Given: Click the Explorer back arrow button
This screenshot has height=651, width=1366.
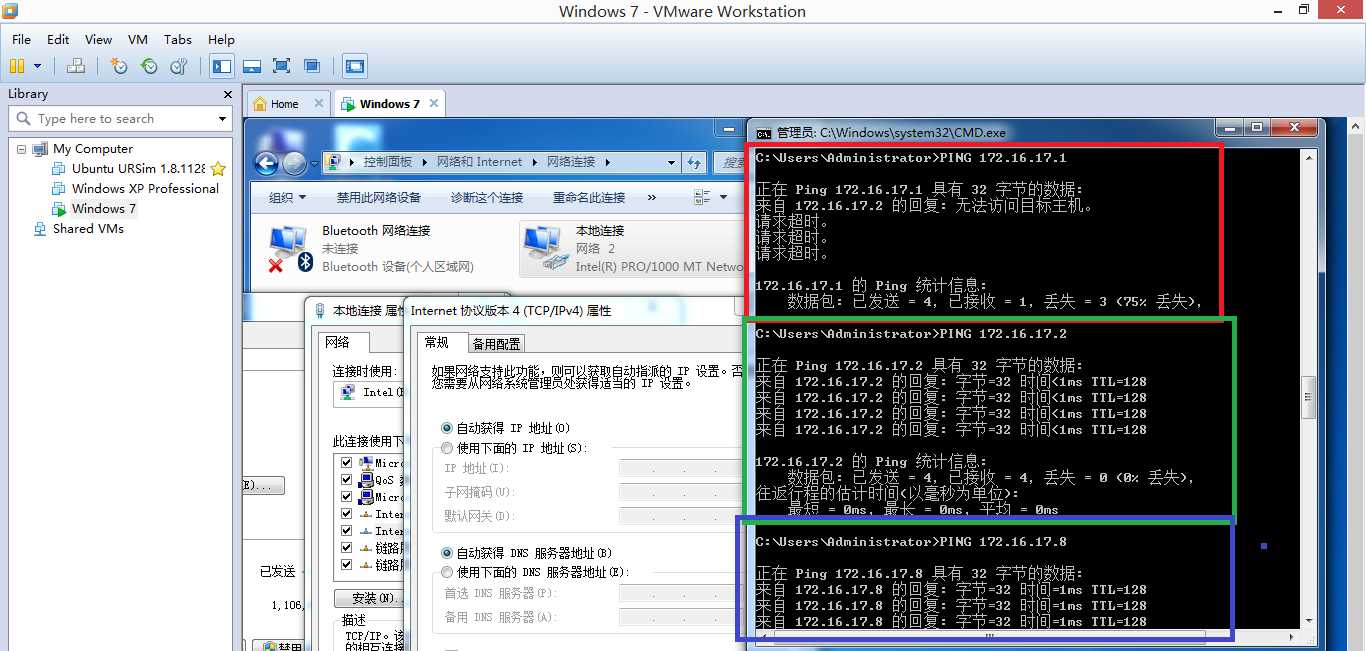Looking at the screenshot, I should [266, 163].
